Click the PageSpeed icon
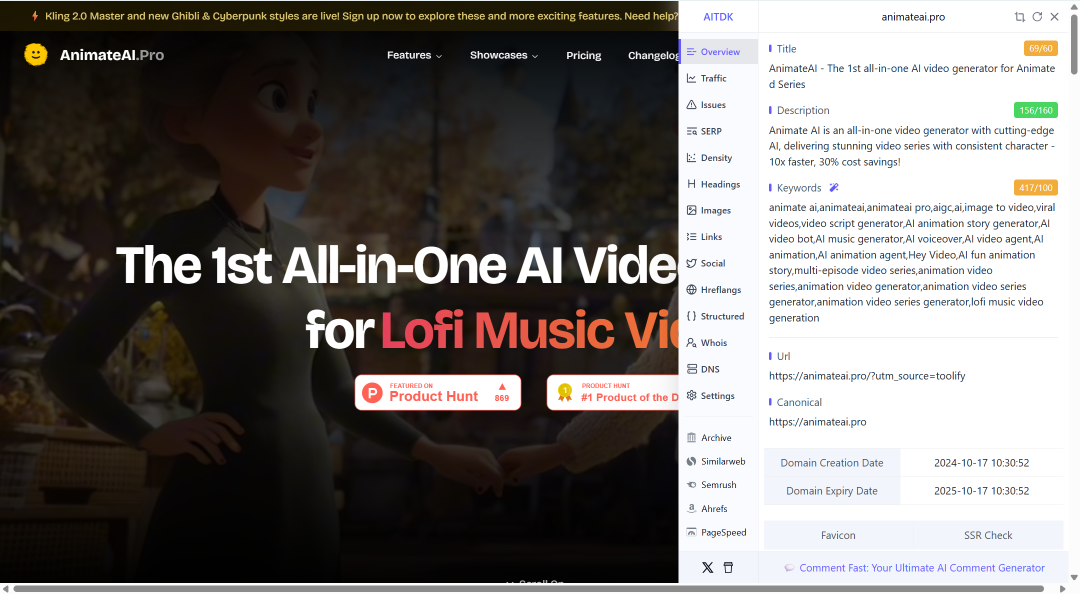This screenshot has width=1080, height=594. click(692, 532)
